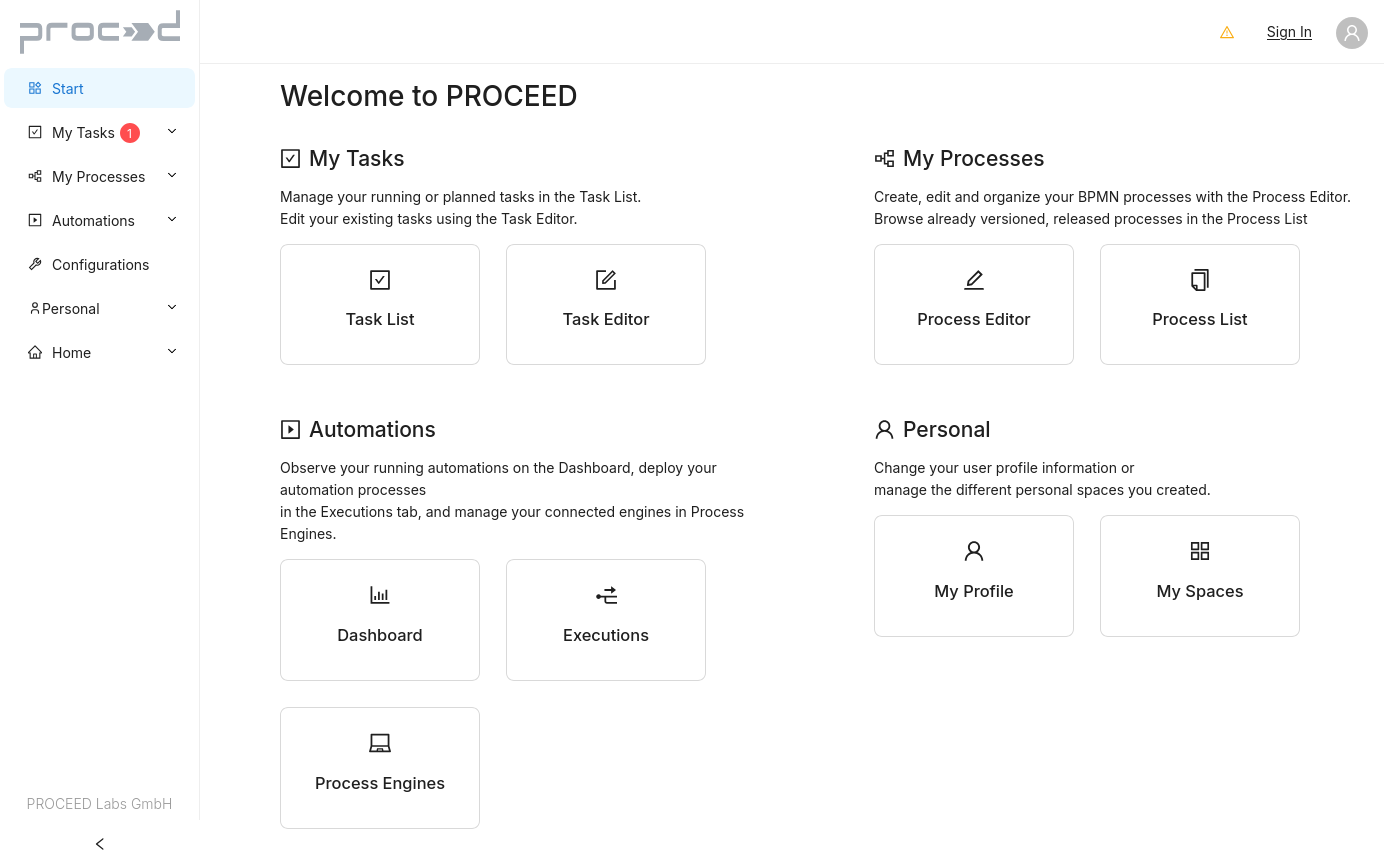This screenshot has height=868, width=1384.
Task: Open the Process List card
Action: click(x=1200, y=304)
